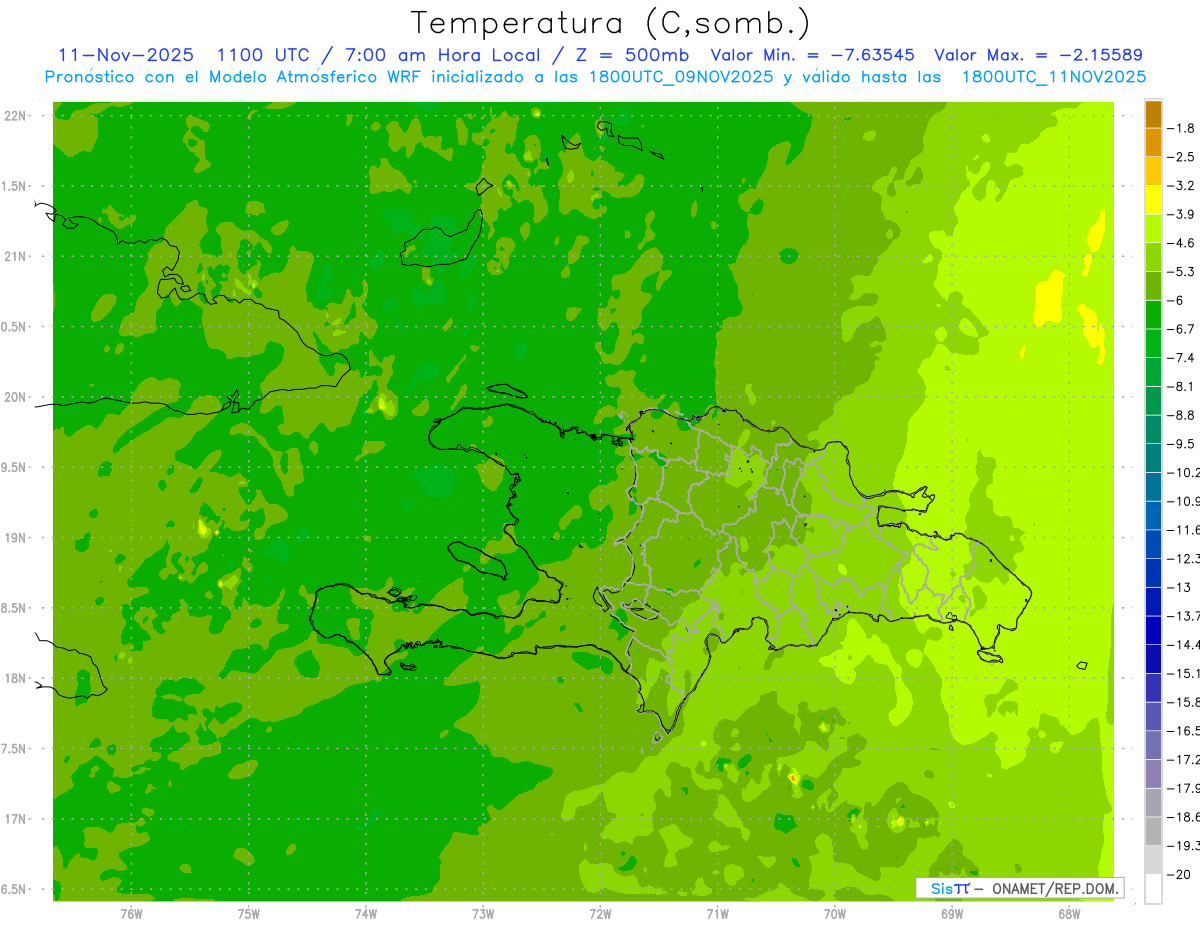Click the '-3.2' legend label

tap(1183, 186)
